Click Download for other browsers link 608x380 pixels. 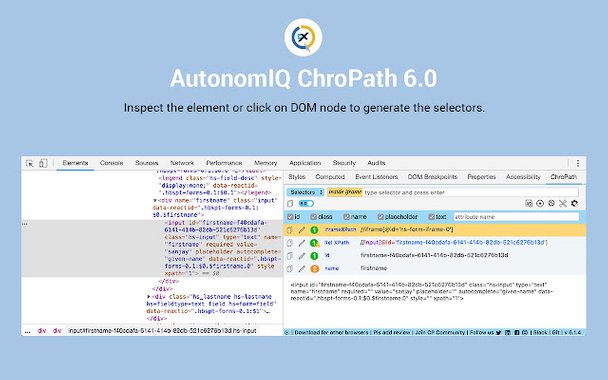point(332,333)
